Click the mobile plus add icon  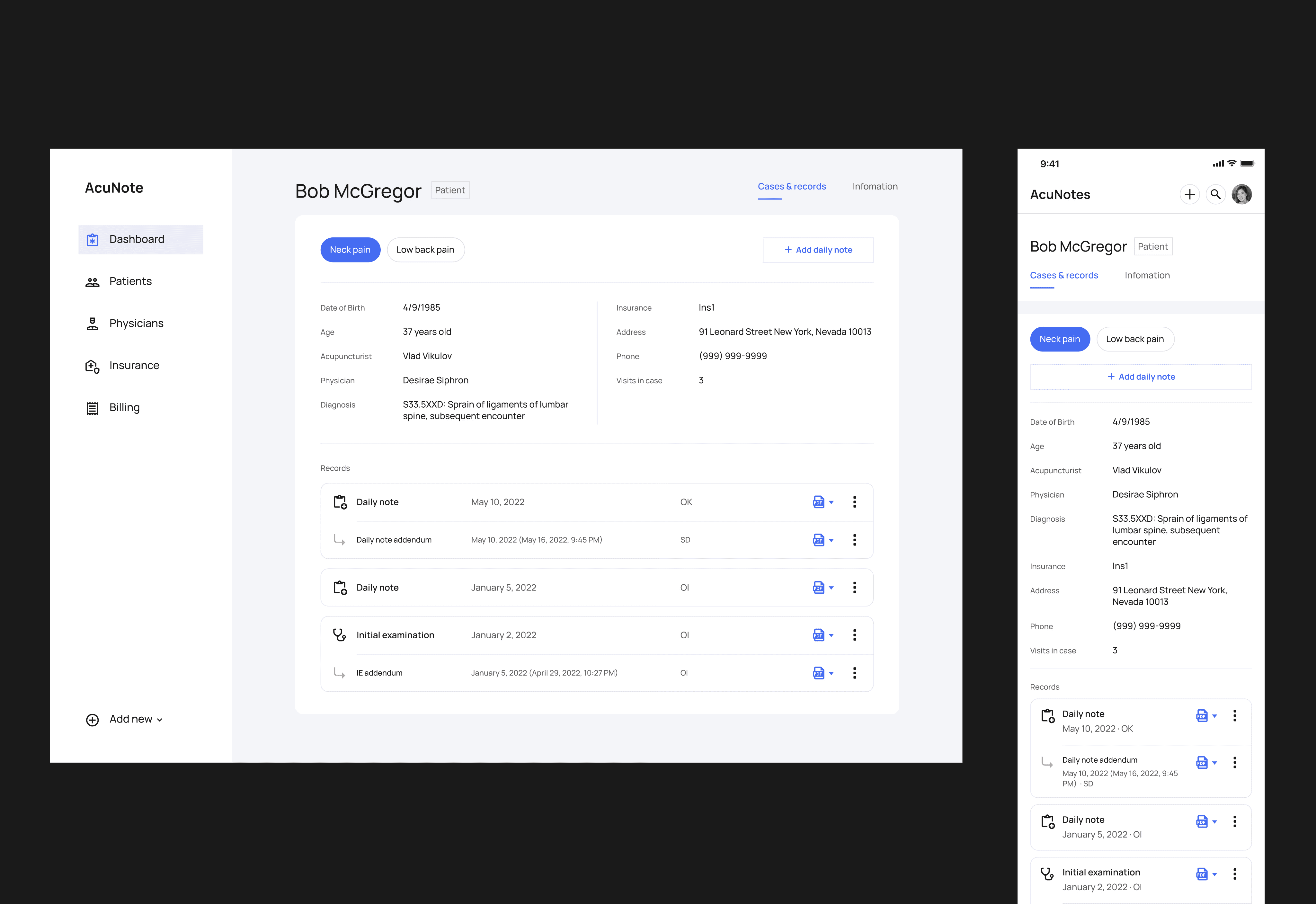tap(1190, 195)
